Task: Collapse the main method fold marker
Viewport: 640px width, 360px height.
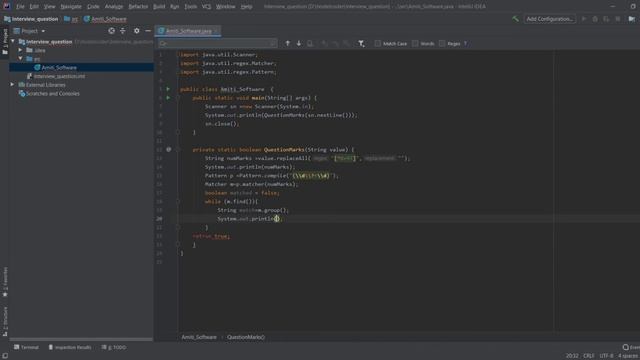Action: [x=178, y=98]
